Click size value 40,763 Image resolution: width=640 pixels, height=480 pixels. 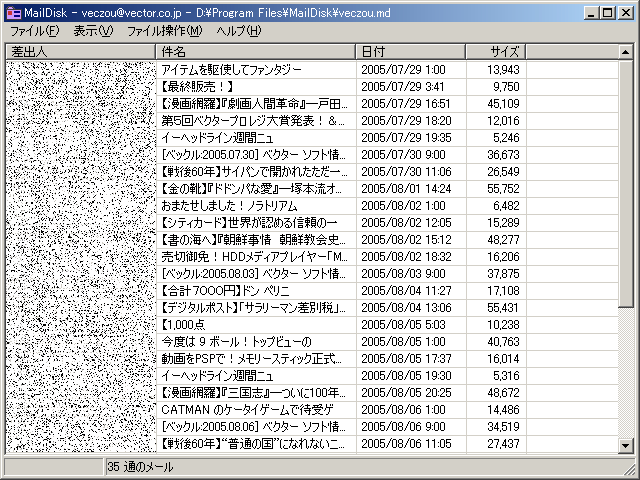[x=503, y=342]
